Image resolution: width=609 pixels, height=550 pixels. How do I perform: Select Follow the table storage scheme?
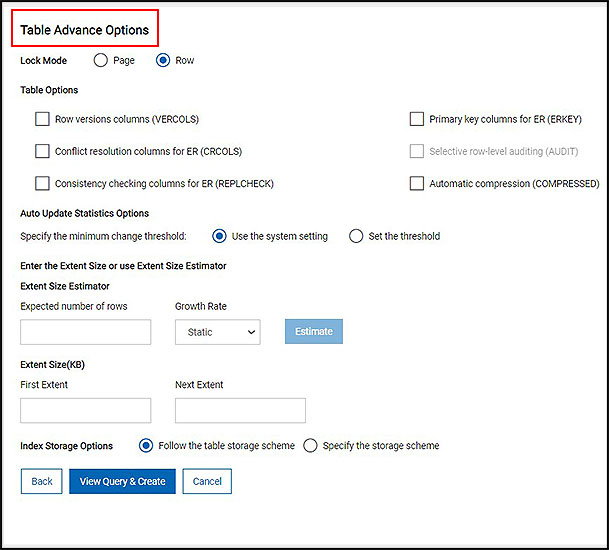[x=147, y=445]
